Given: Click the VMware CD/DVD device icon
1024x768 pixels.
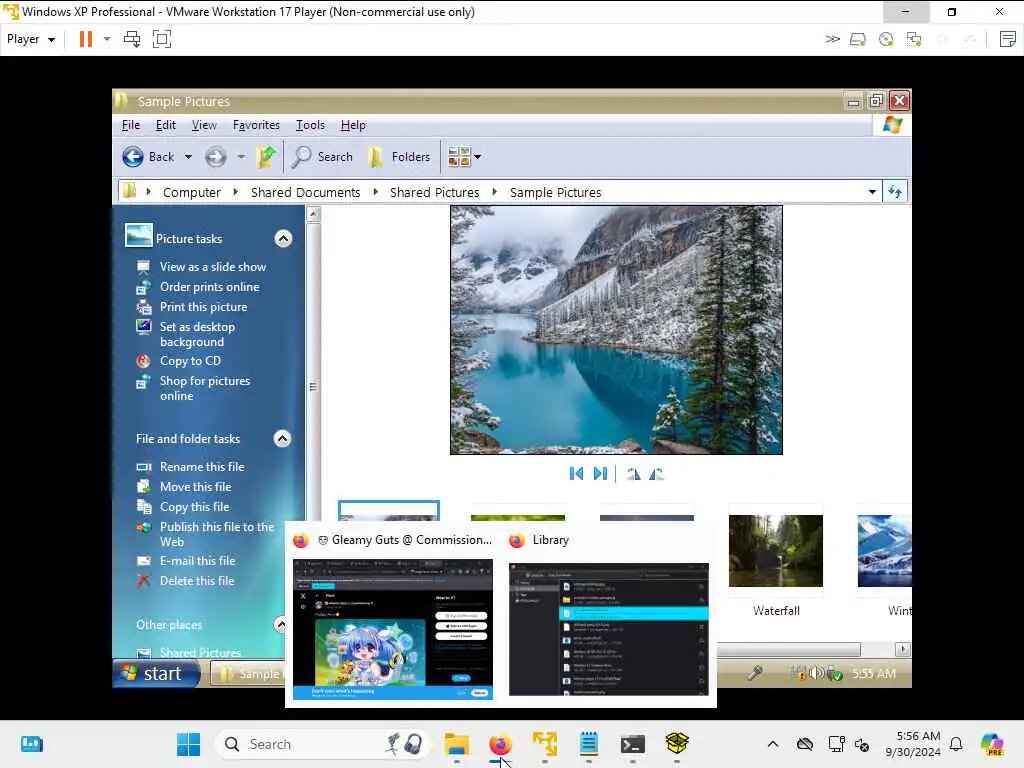Looking at the screenshot, I should (x=886, y=40).
